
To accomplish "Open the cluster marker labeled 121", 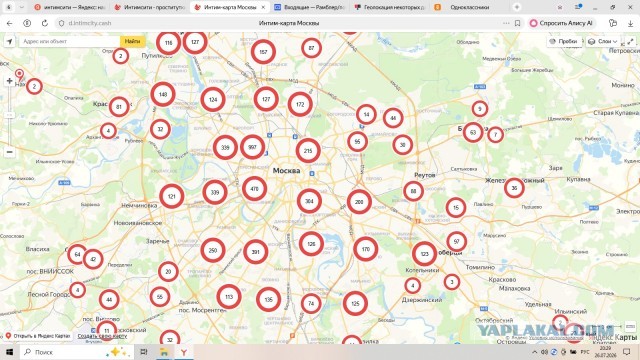I will pyautogui.click(x=171, y=196).
